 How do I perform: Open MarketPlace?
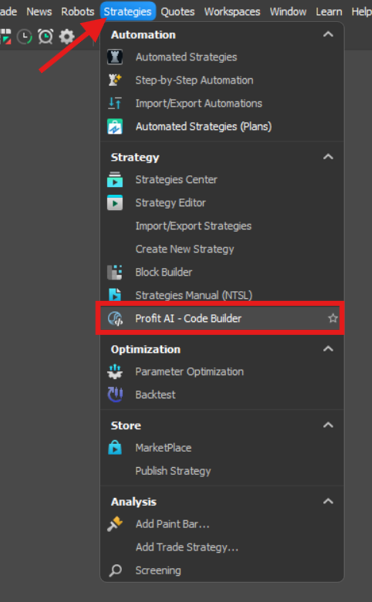pos(222,448)
